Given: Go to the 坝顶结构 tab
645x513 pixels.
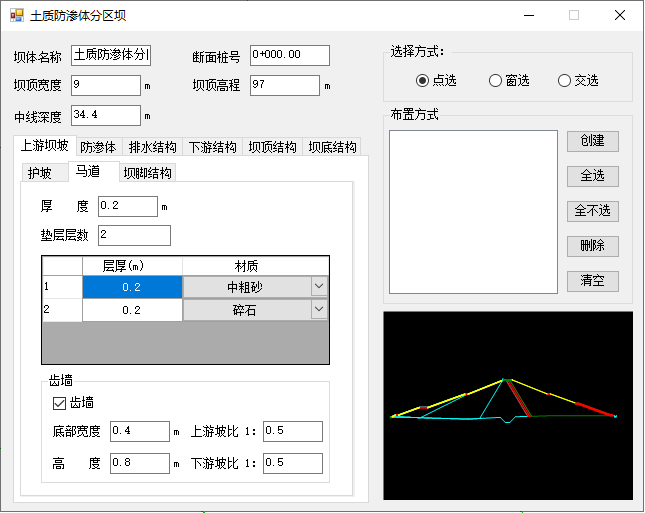Looking at the screenshot, I should [272, 147].
